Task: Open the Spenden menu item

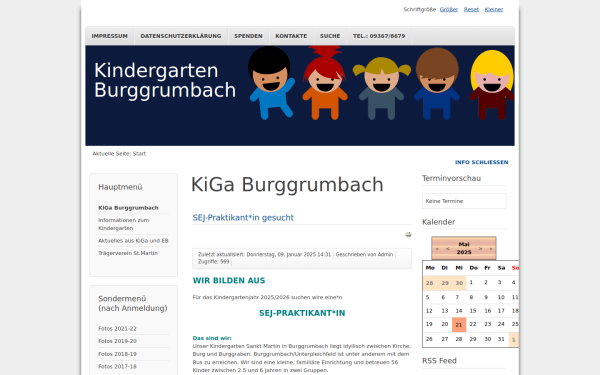Action: tap(248, 36)
